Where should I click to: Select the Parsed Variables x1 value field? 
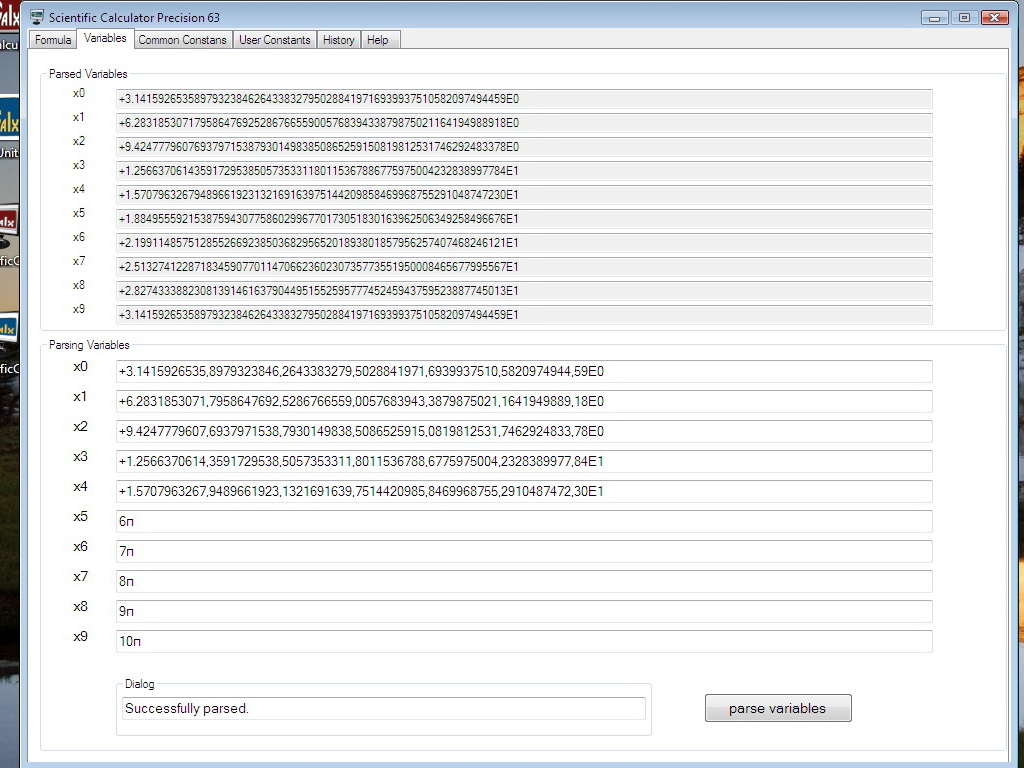[524, 123]
